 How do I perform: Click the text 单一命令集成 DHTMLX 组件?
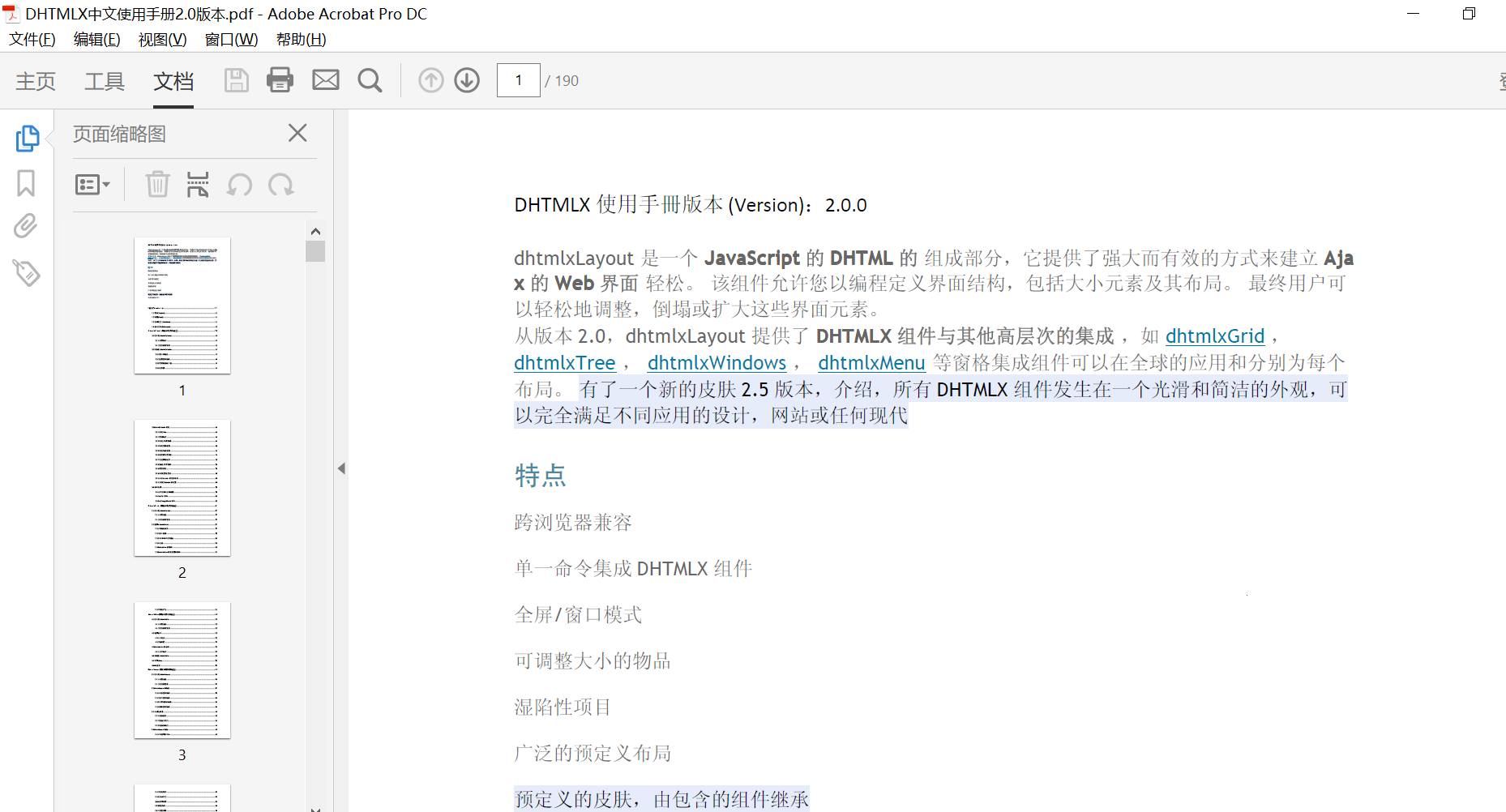(x=633, y=569)
